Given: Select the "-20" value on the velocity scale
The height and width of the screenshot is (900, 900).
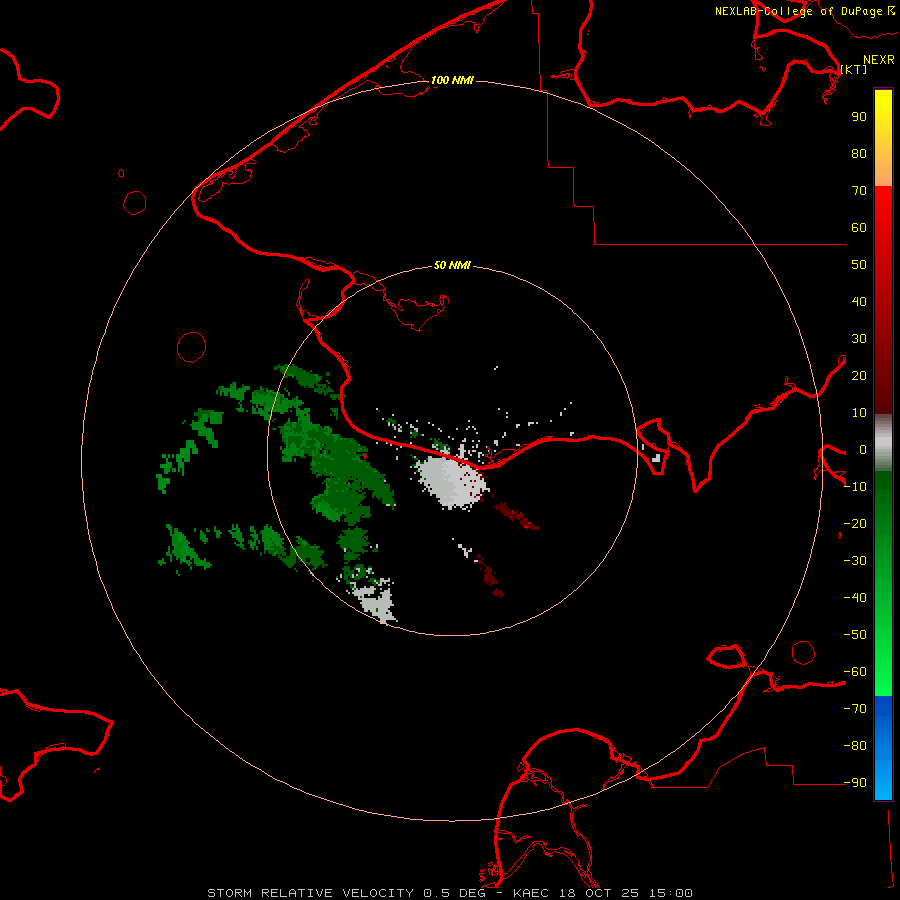Looking at the screenshot, I should click(x=855, y=523).
